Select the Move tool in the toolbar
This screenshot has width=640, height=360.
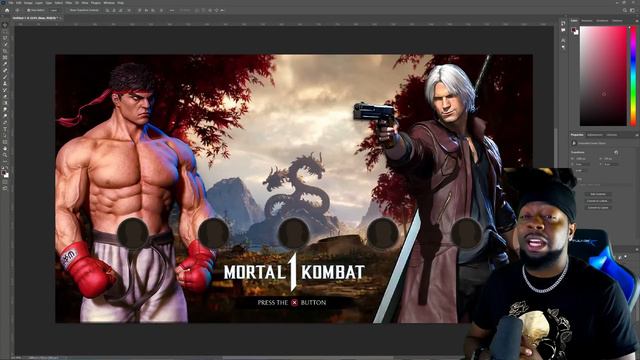(x=5, y=25)
